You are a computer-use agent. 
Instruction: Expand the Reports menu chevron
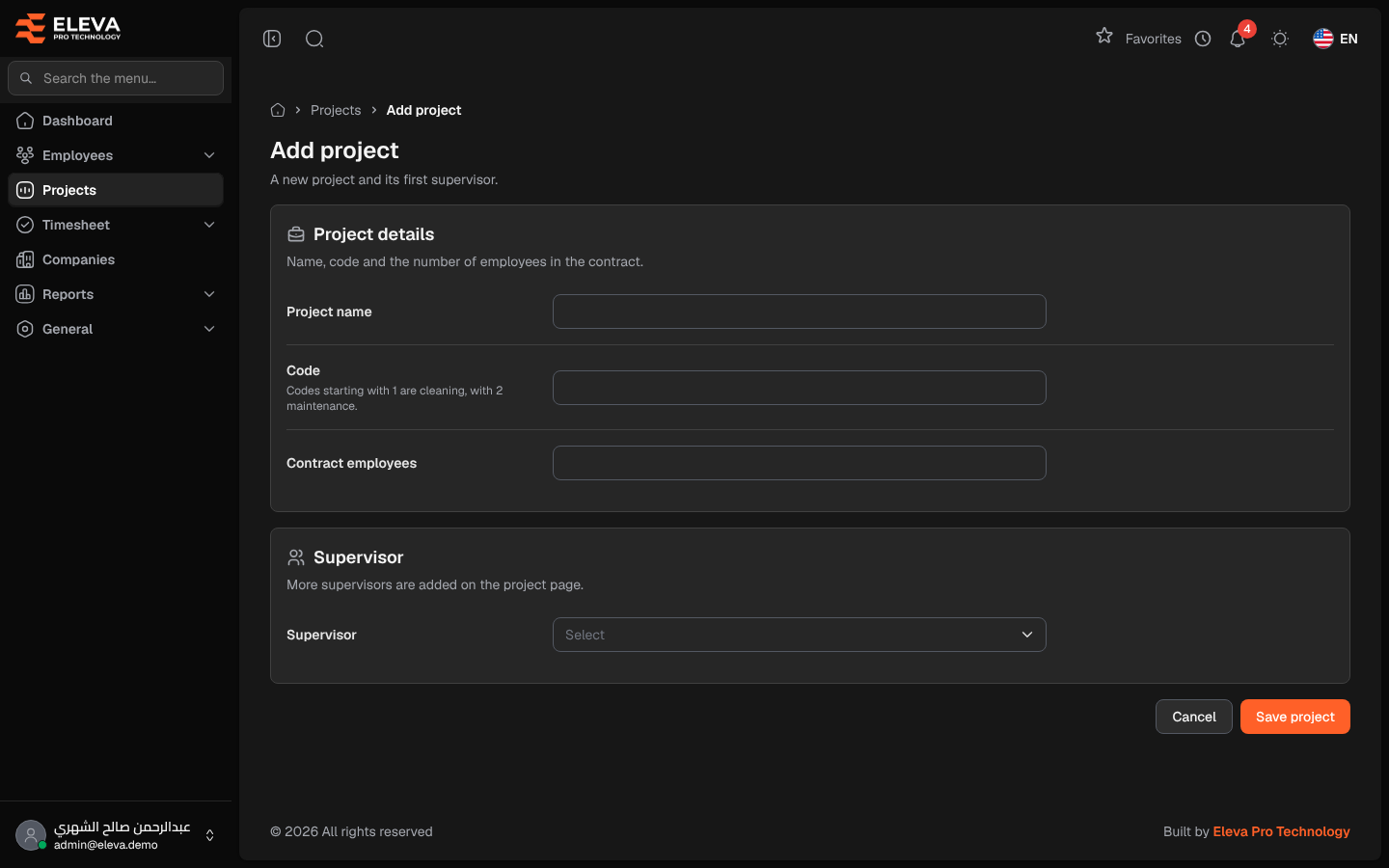coord(209,294)
